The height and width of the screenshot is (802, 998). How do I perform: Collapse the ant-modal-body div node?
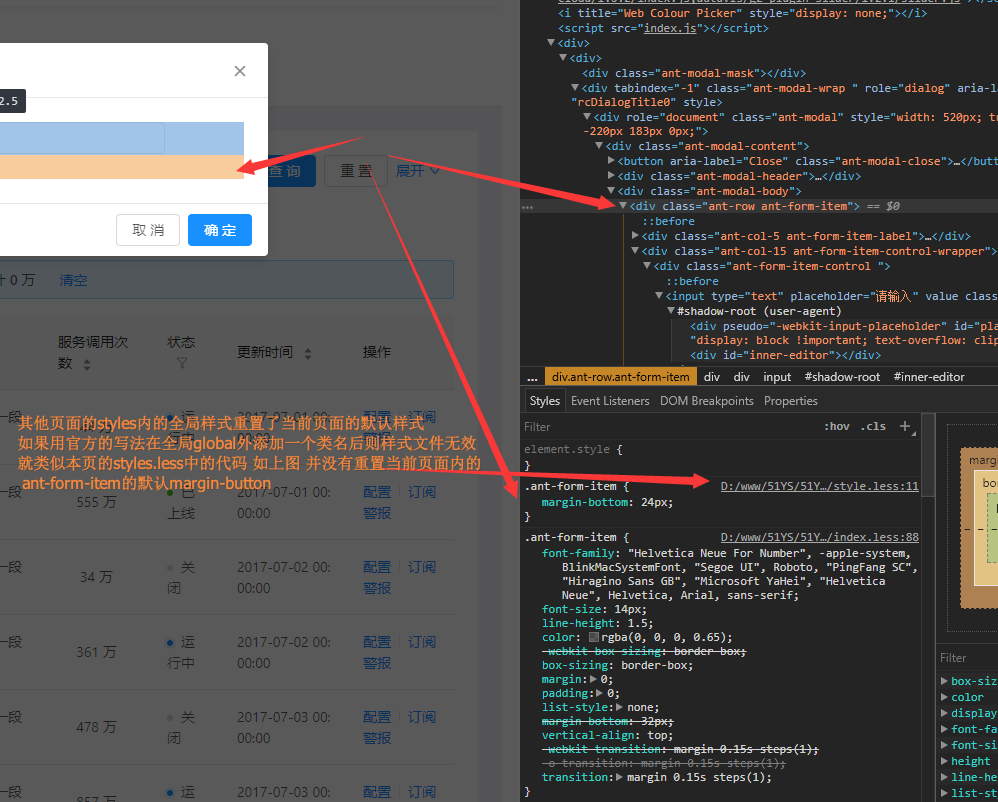(x=611, y=191)
